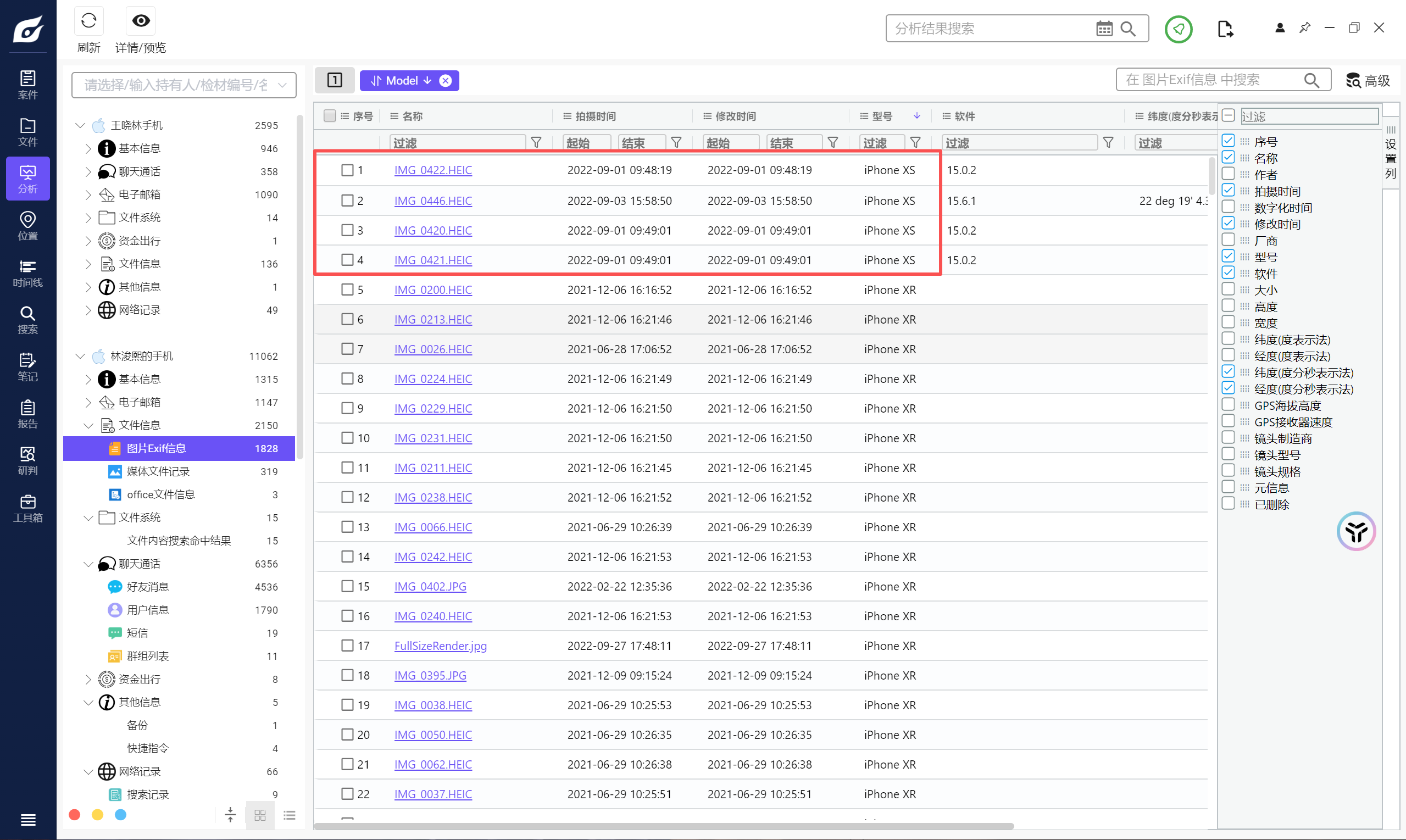
Task: Open the details/preview eye icon (详情/预览)
Action: point(140,21)
